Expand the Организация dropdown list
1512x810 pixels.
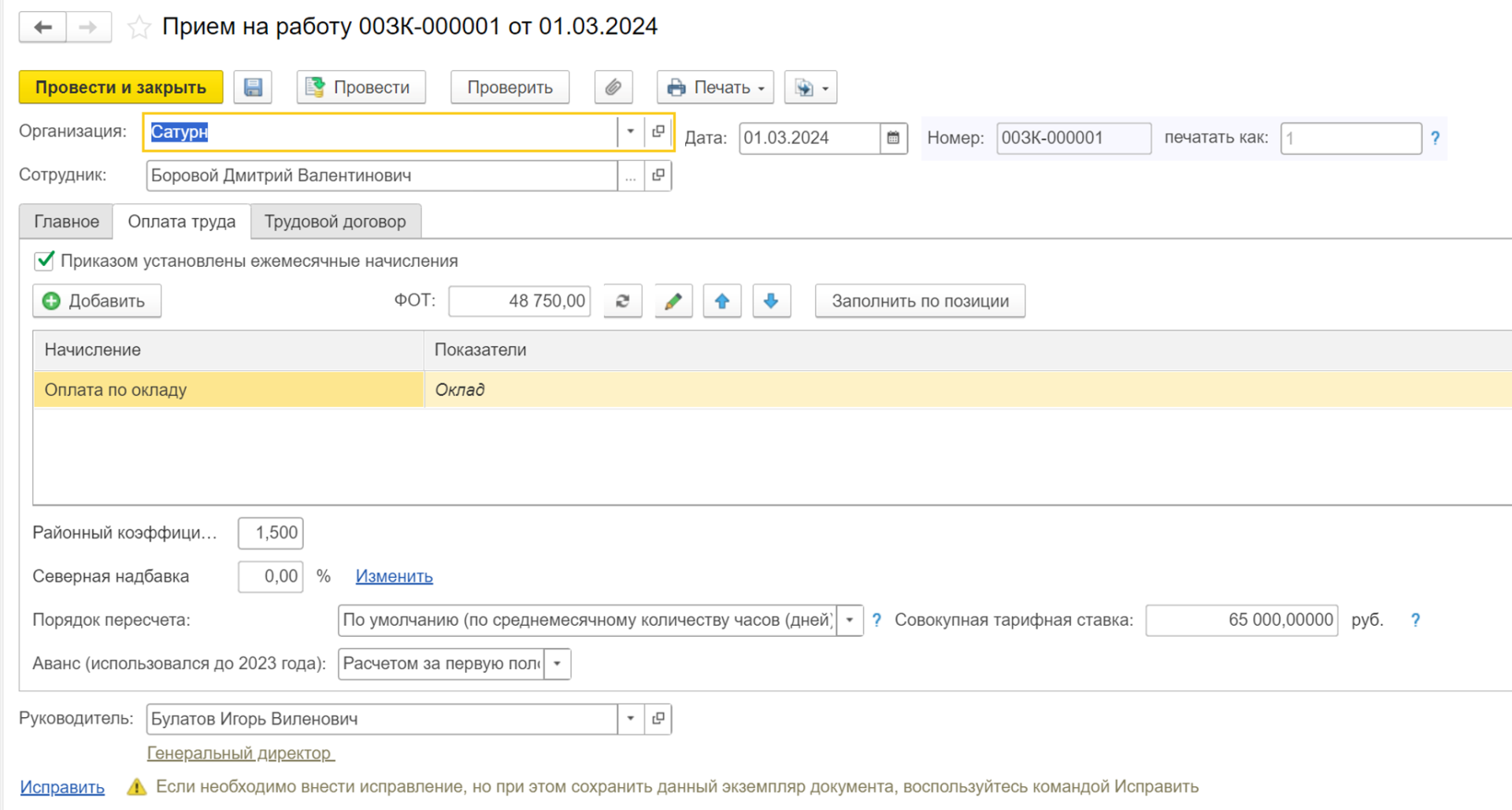pyautogui.click(x=631, y=131)
